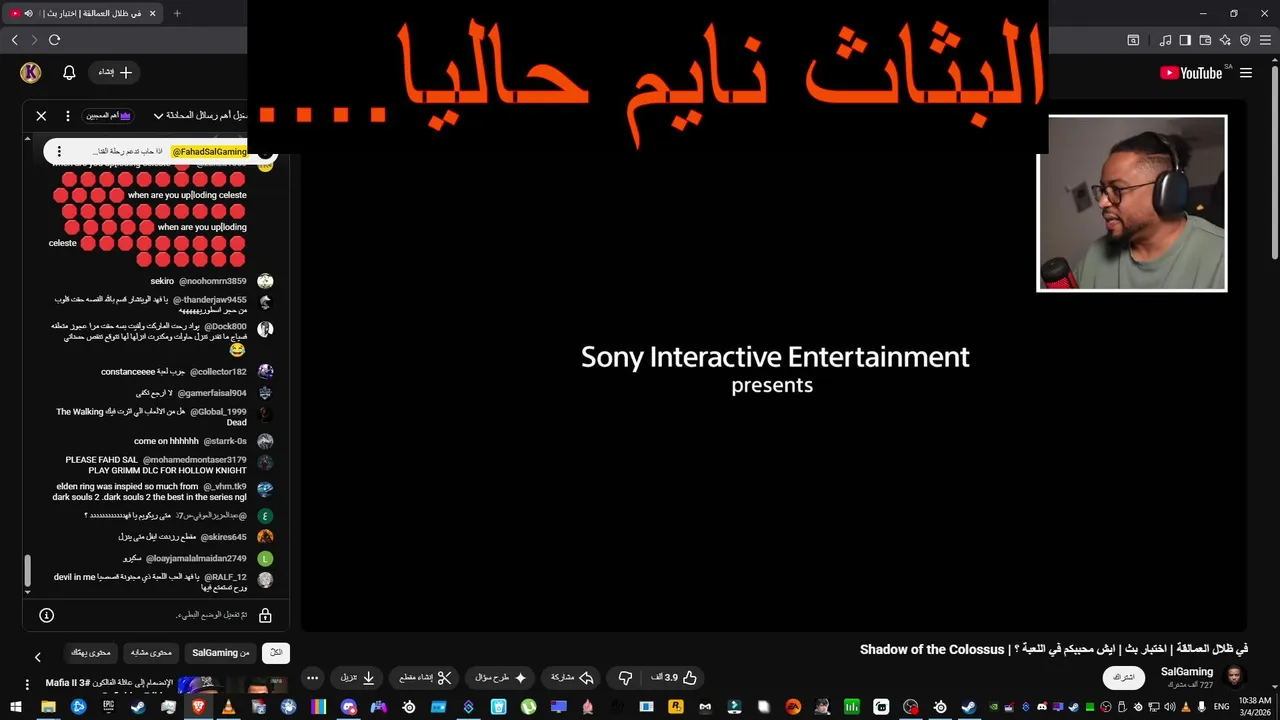Subscribe to SalGaming channel
This screenshot has height=720, width=1280.
click(1124, 677)
